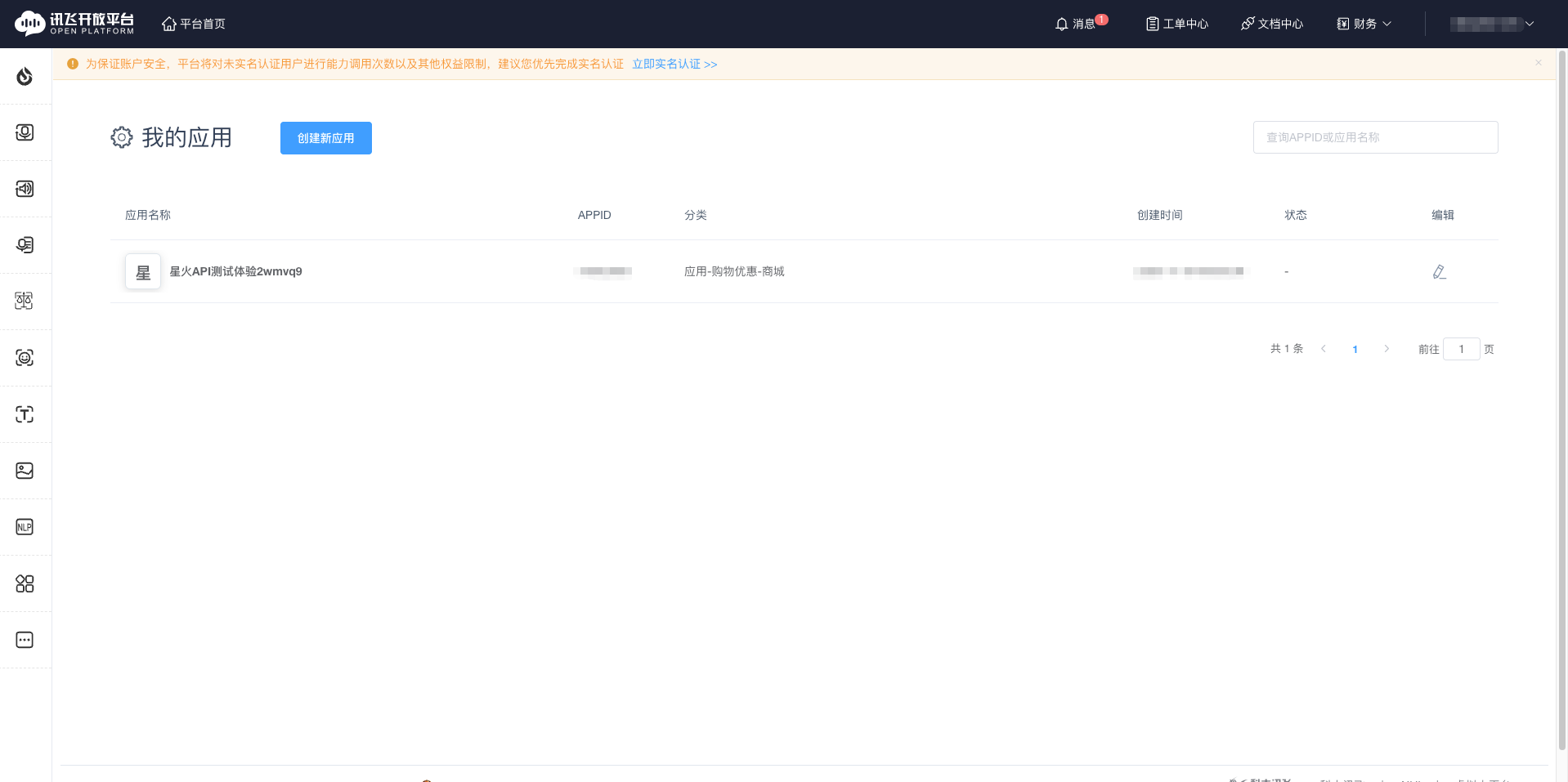
Task: Open 消息 notifications bell
Action: tap(1077, 24)
